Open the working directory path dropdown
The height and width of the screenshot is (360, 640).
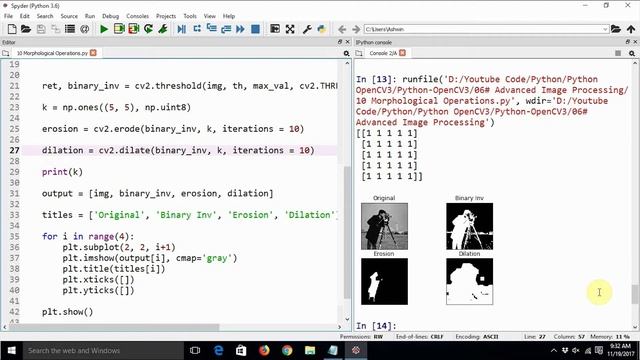pos(605,29)
